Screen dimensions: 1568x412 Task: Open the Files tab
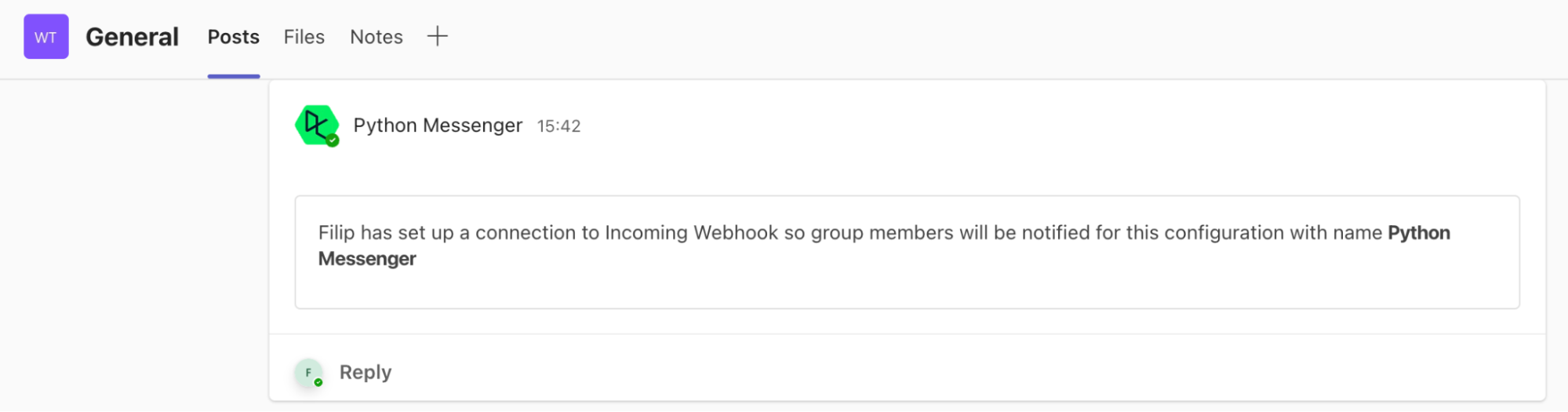coord(304,37)
